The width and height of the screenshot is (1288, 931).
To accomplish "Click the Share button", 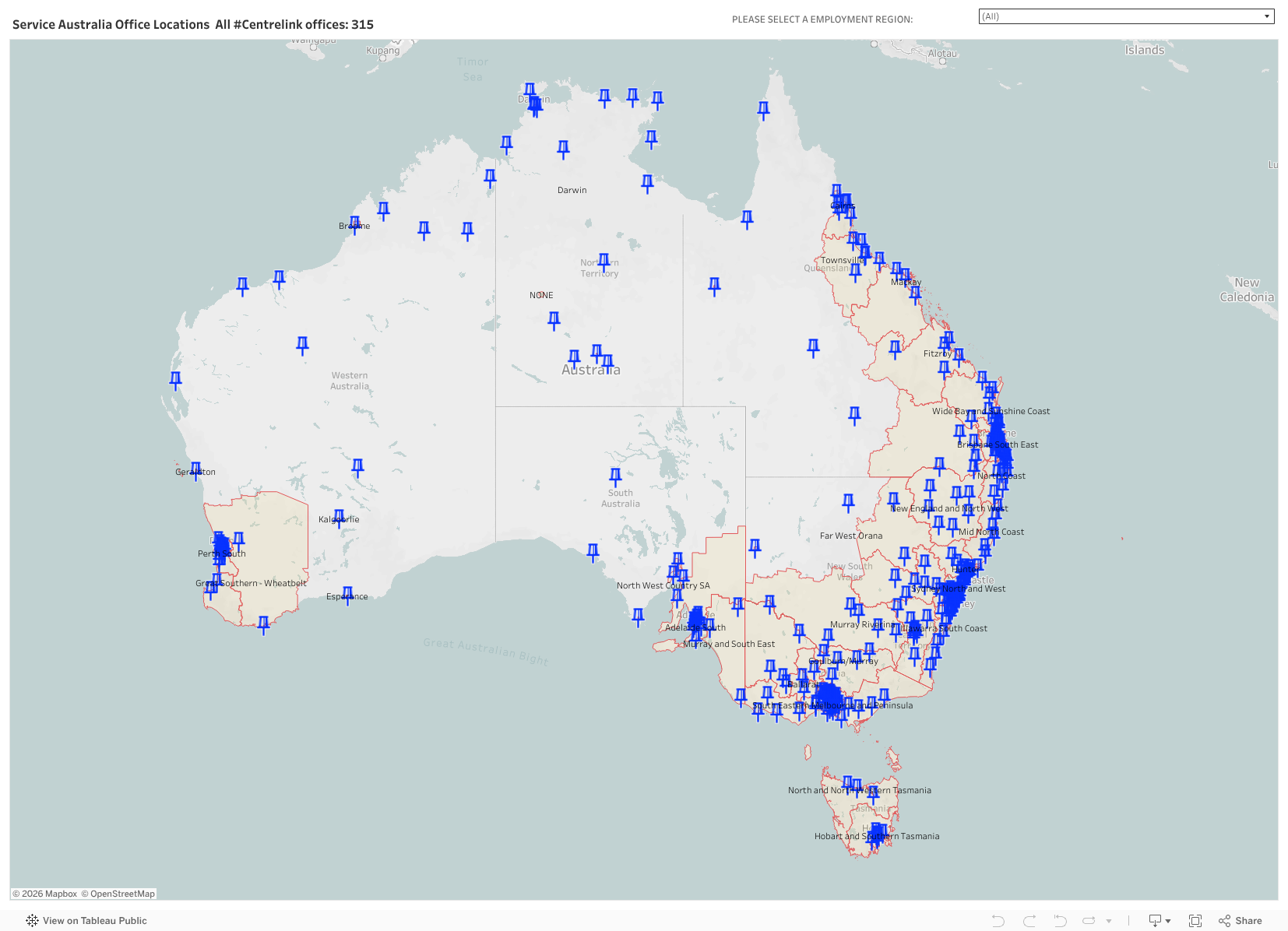I will (x=1240, y=921).
